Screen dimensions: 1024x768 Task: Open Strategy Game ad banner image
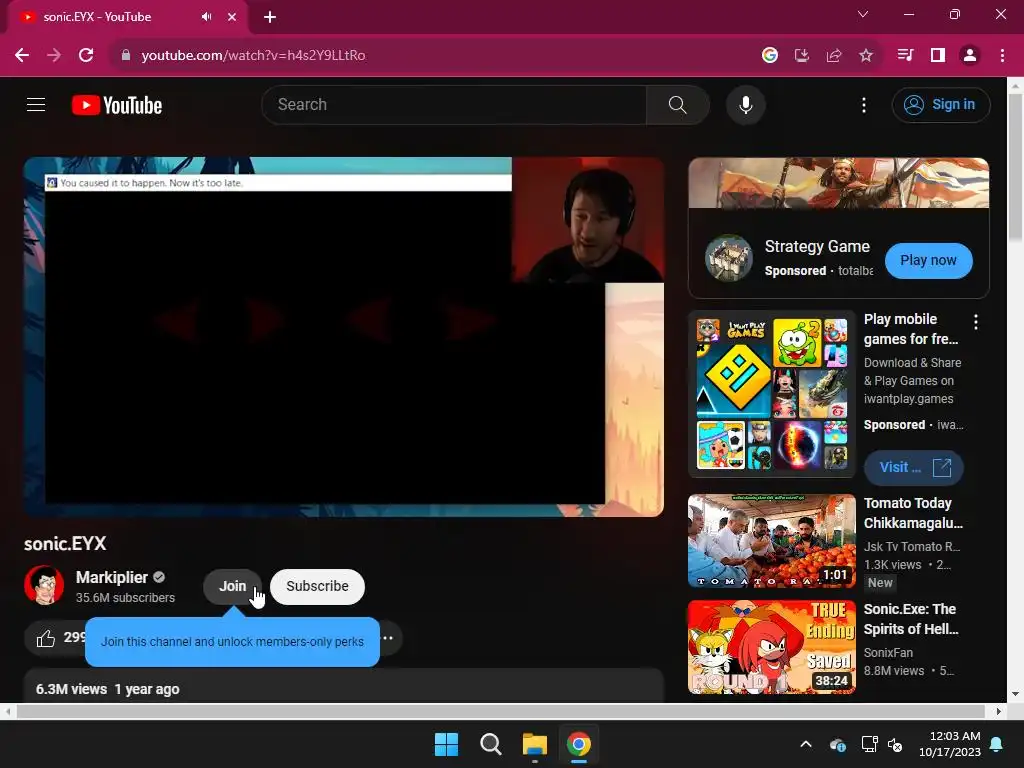click(839, 183)
